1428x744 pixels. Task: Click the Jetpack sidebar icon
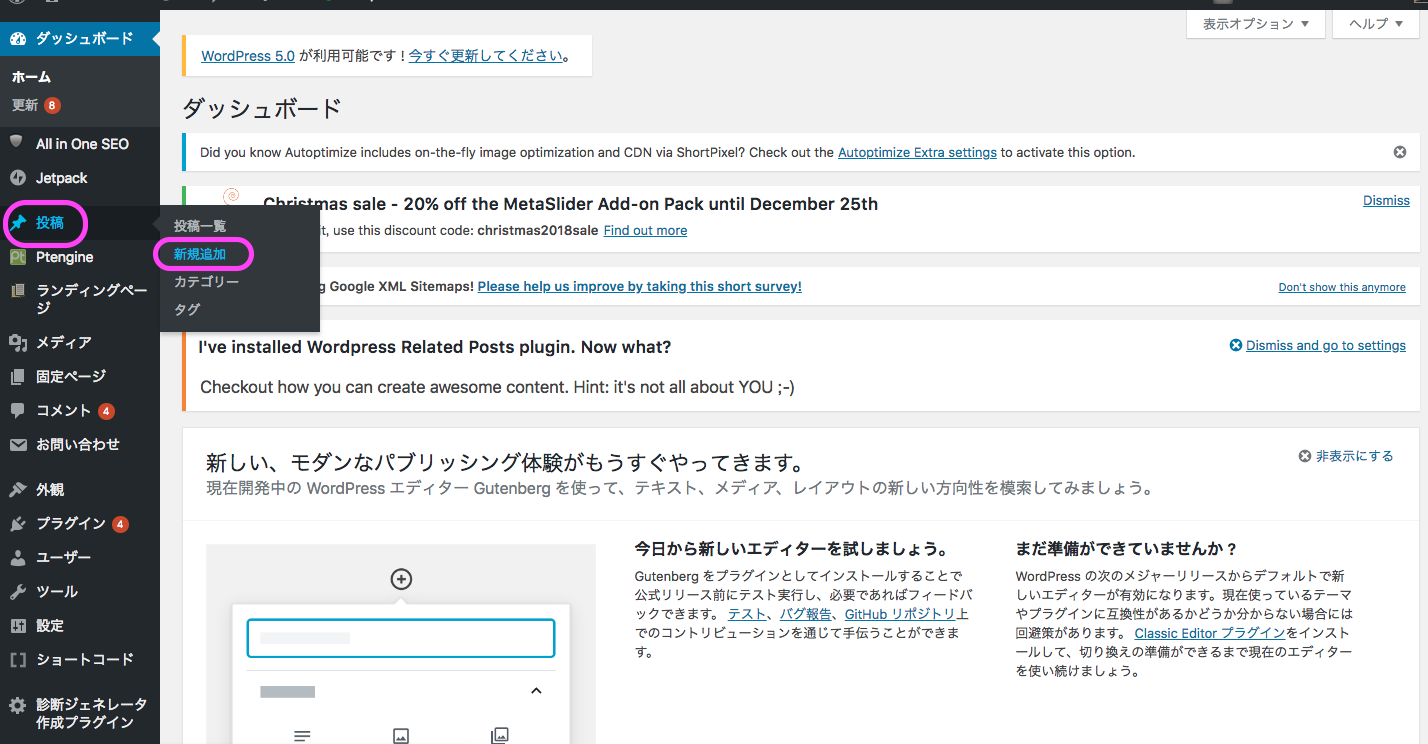click(17, 178)
